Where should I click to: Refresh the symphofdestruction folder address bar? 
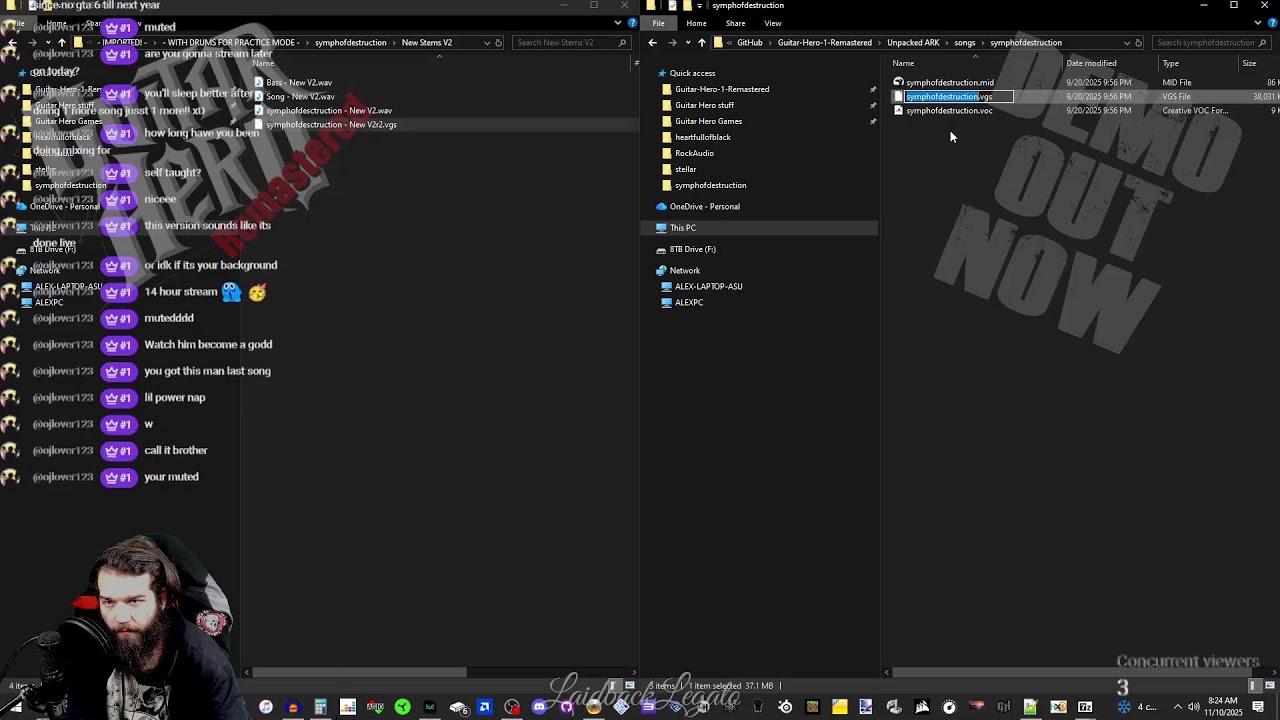pyautogui.click(x=1138, y=43)
